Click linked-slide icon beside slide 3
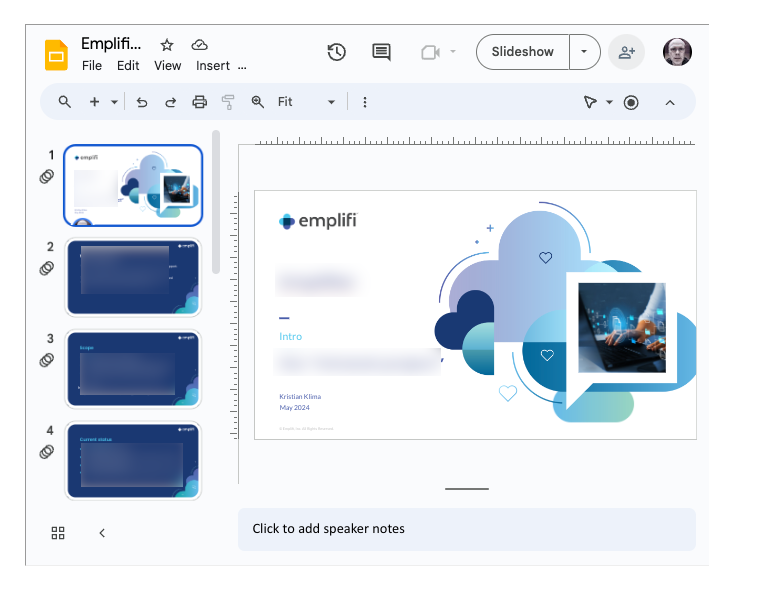The image size is (758, 598). 47,360
